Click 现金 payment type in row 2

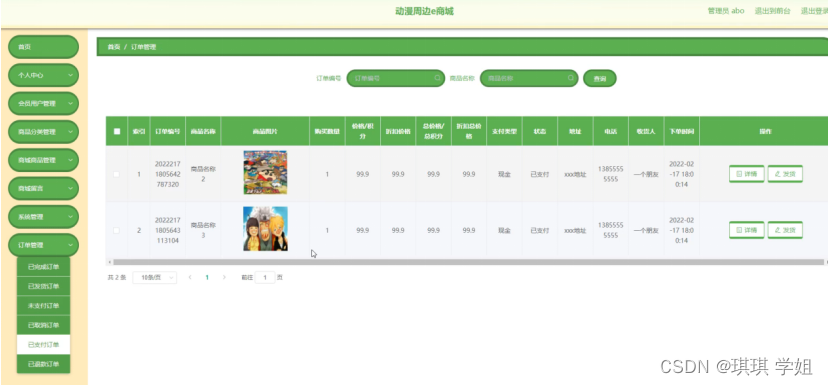[x=504, y=230]
